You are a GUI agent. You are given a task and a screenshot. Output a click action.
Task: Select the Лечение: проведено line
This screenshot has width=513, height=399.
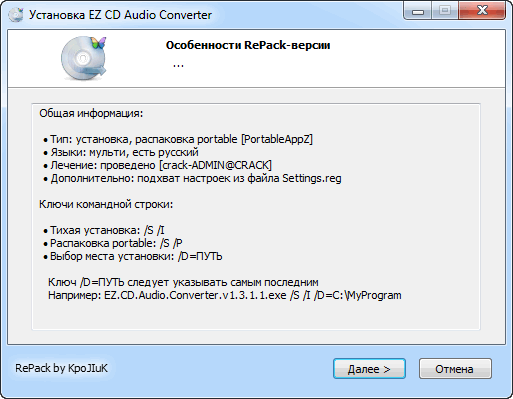coord(157,165)
